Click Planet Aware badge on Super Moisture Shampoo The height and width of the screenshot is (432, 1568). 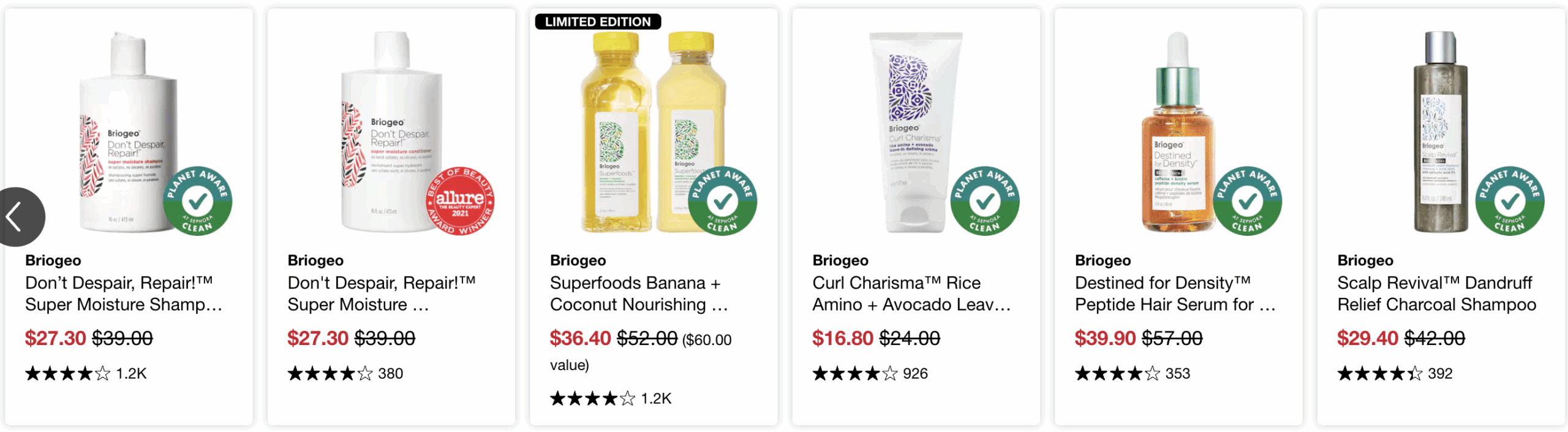[x=197, y=201]
